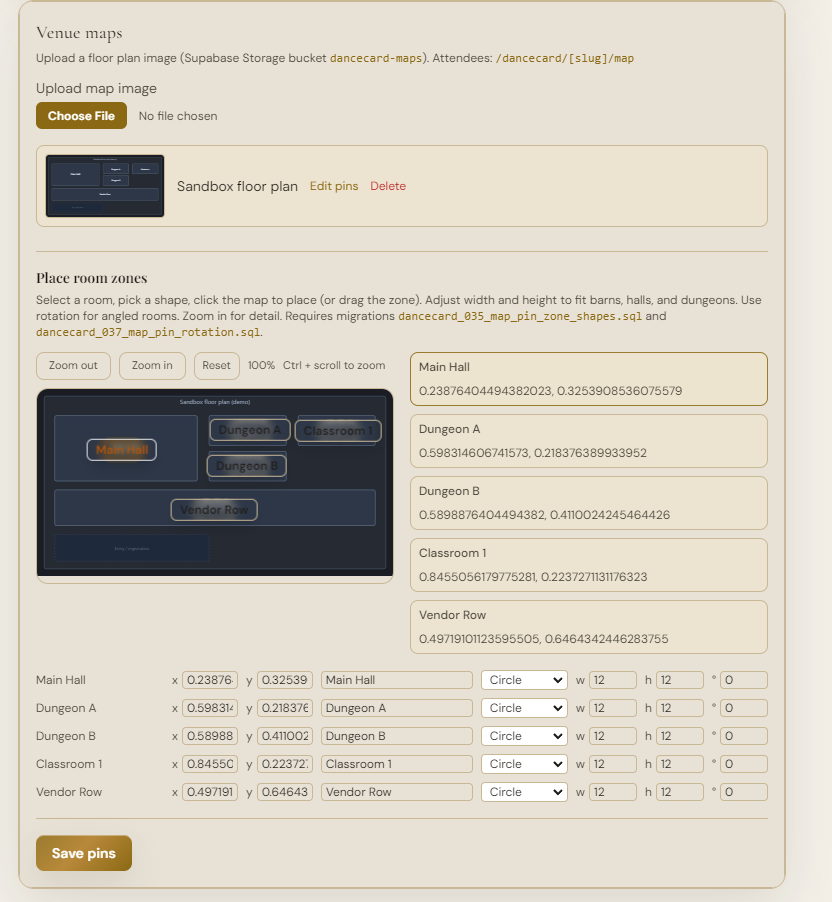This screenshot has height=902, width=832.
Task: Focus the Dungeon A x coordinate field
Action: (210, 708)
